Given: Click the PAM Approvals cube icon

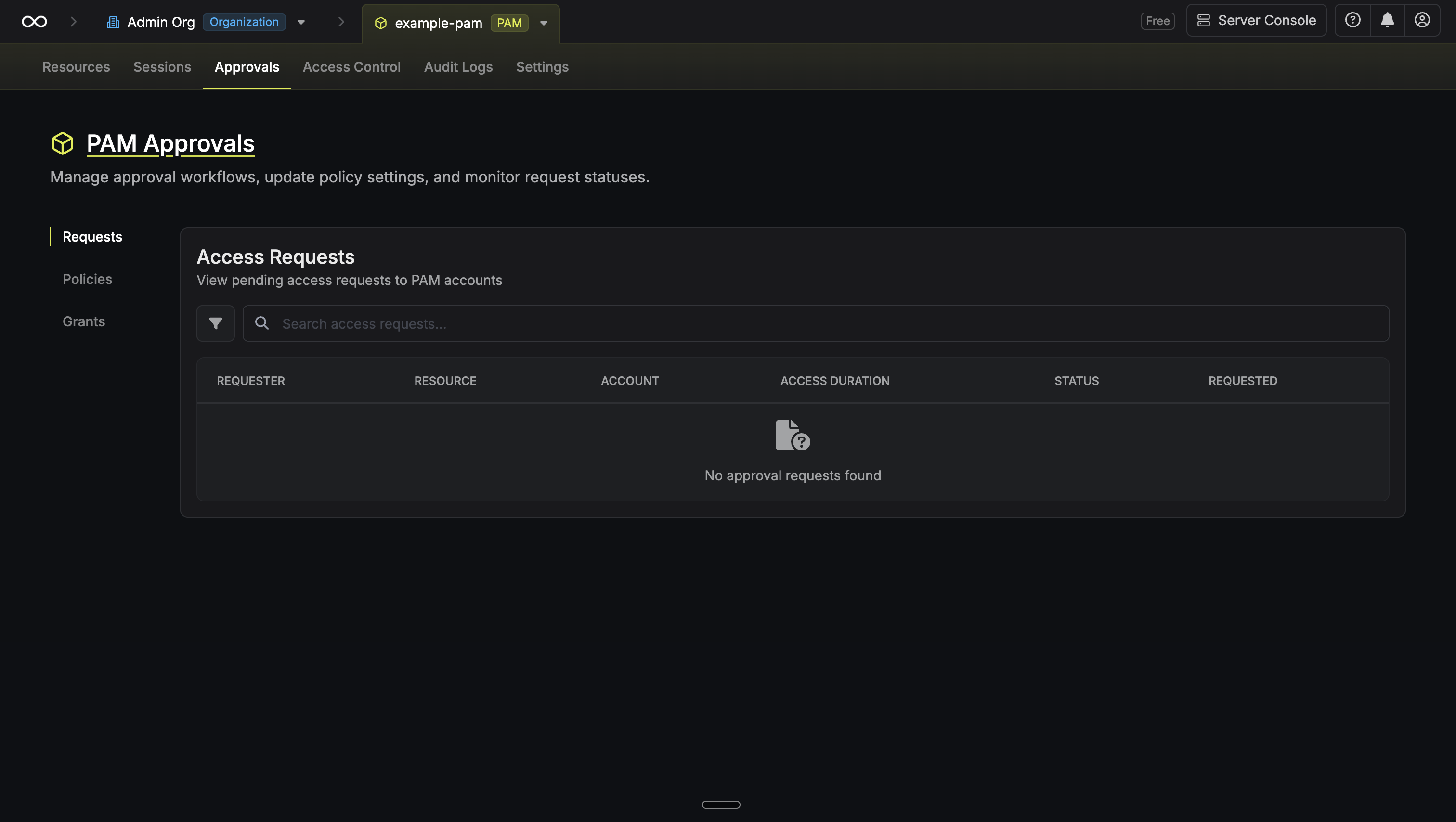Looking at the screenshot, I should (62, 143).
